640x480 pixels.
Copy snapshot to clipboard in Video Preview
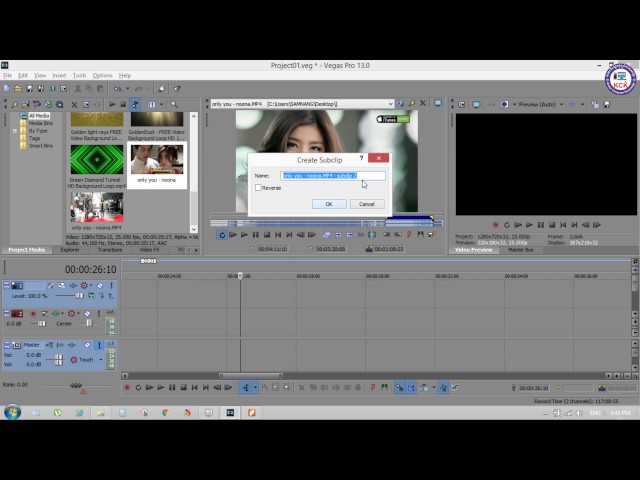[595, 104]
